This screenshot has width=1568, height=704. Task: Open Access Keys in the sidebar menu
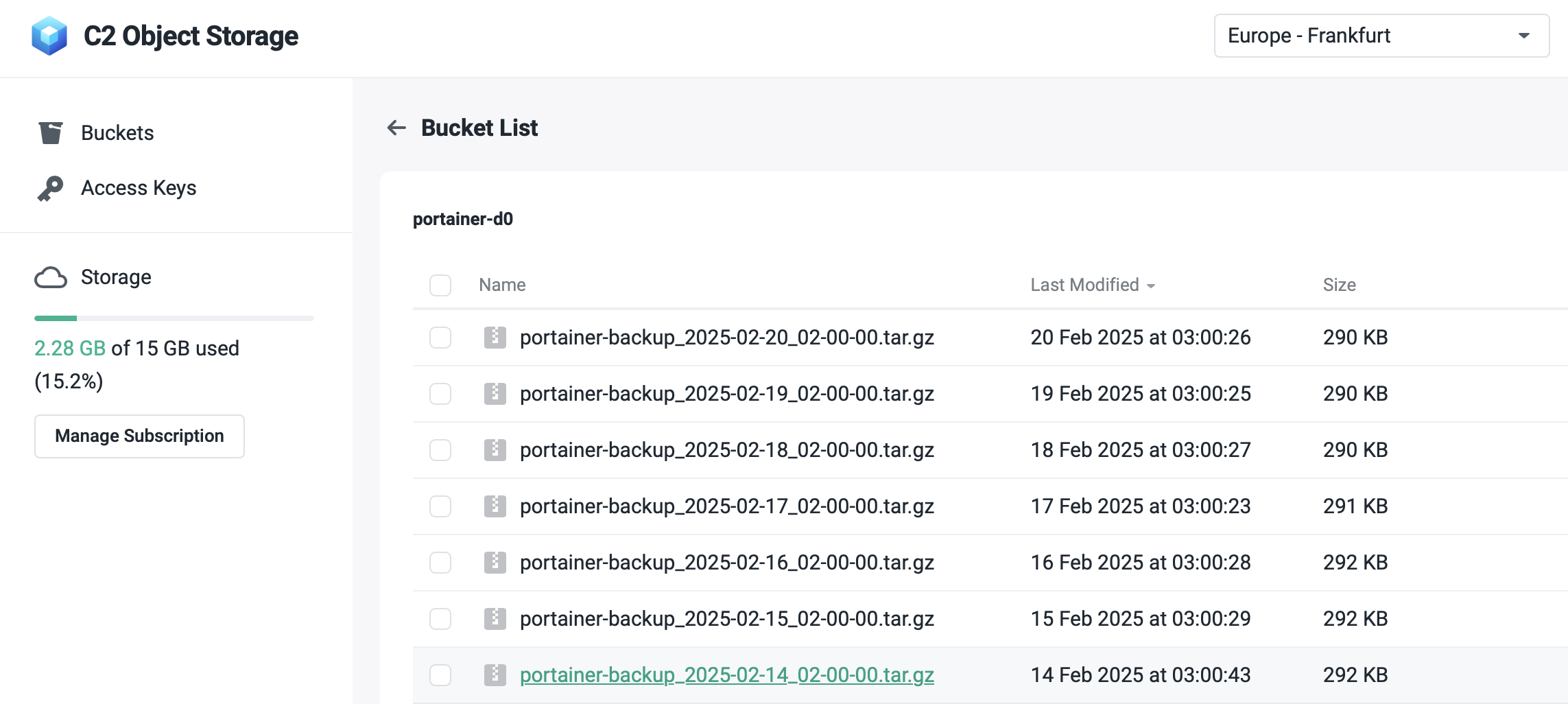(x=139, y=188)
